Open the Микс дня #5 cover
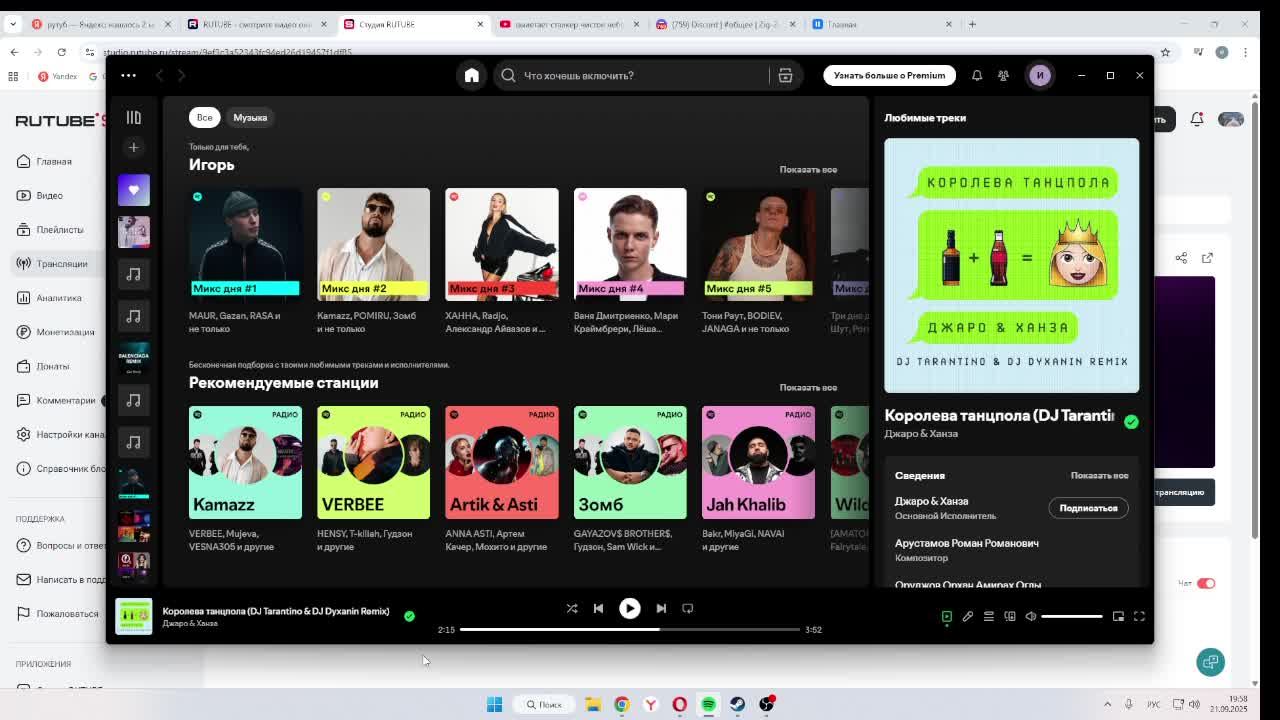Screen dimensions: 1280x720 (x=758, y=244)
